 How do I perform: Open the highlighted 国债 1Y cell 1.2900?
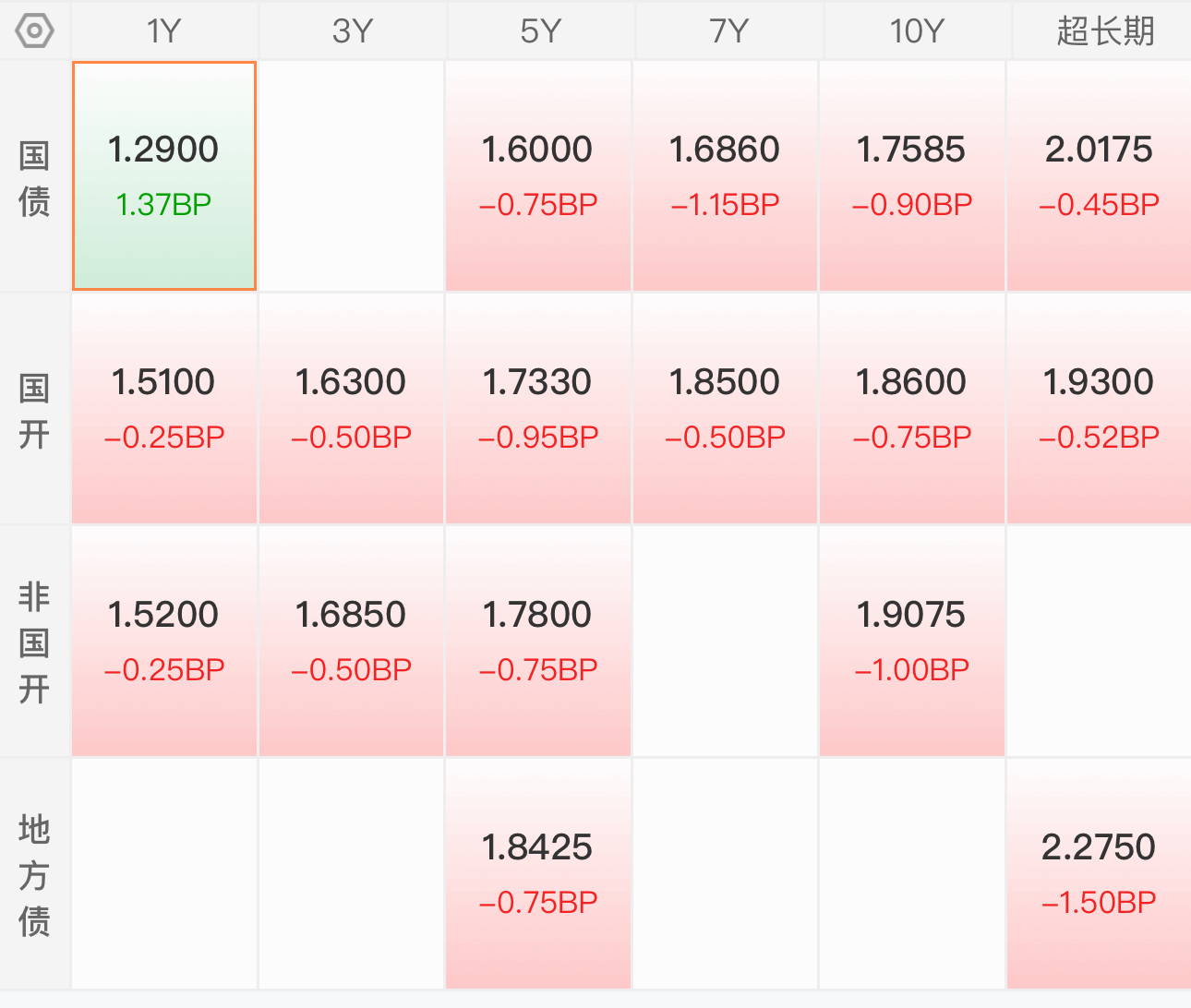(164, 176)
